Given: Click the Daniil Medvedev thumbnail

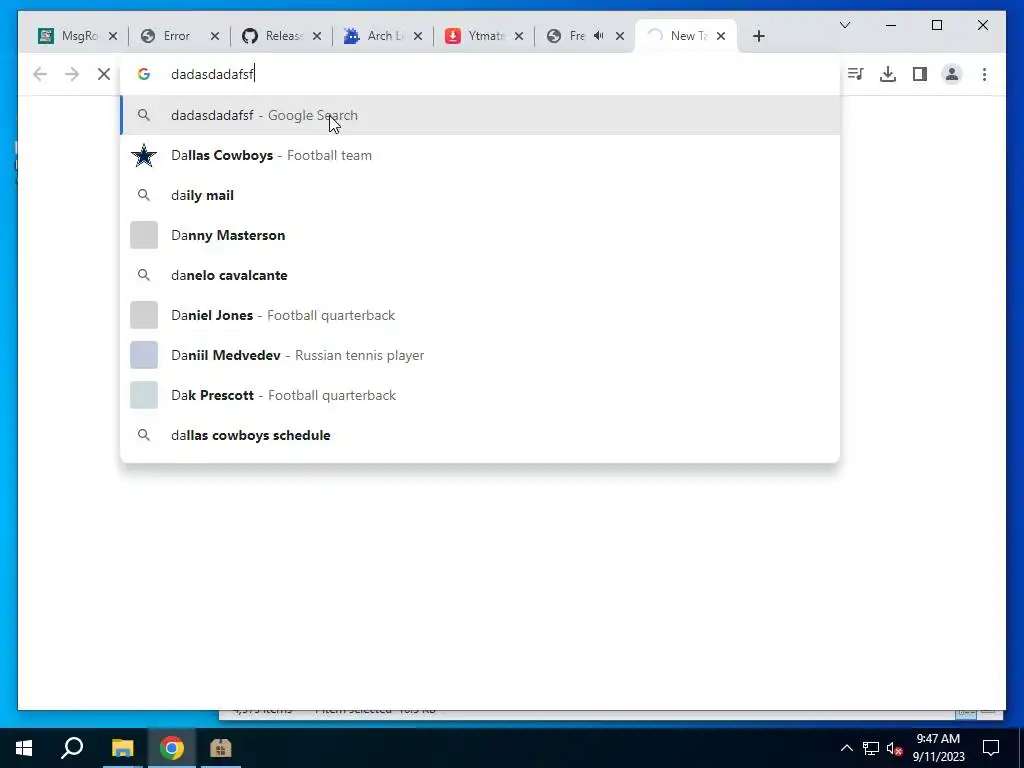Looking at the screenshot, I should pyautogui.click(x=144, y=355).
